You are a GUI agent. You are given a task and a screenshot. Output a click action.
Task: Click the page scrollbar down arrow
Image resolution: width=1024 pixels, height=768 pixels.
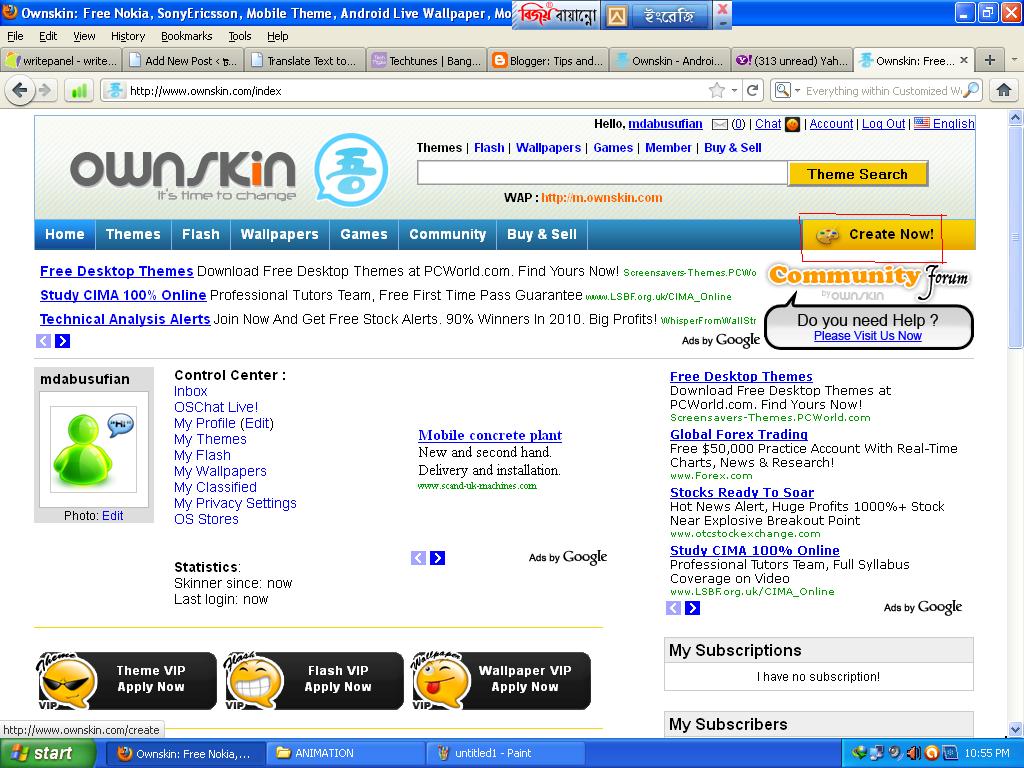[1016, 729]
